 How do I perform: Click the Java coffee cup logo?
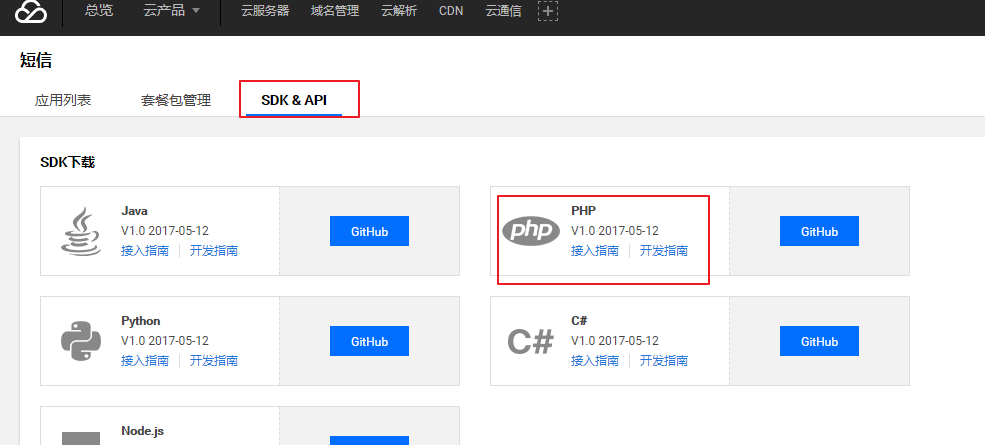point(81,231)
